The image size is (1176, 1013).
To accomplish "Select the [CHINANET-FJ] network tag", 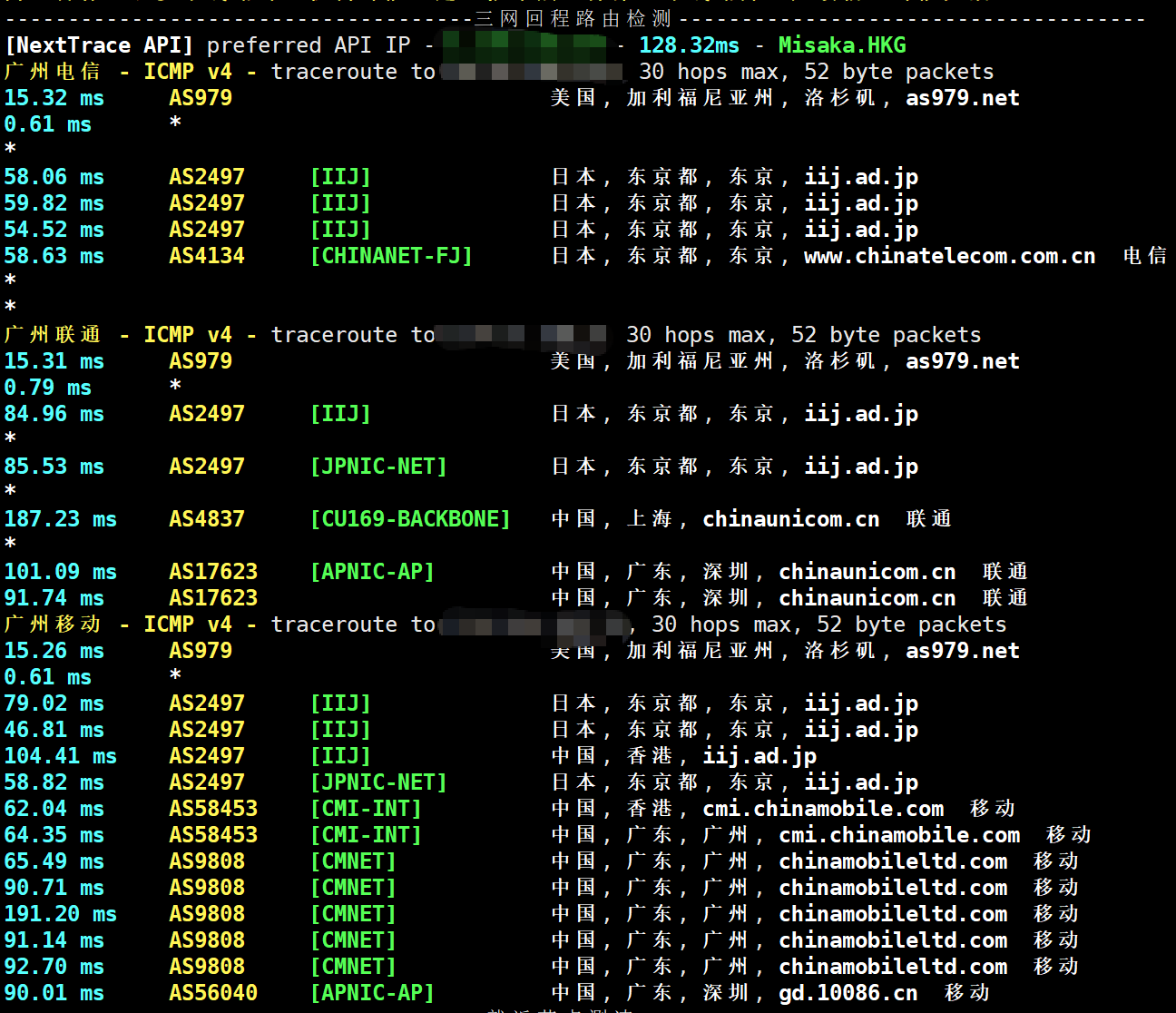I will click(x=391, y=256).
